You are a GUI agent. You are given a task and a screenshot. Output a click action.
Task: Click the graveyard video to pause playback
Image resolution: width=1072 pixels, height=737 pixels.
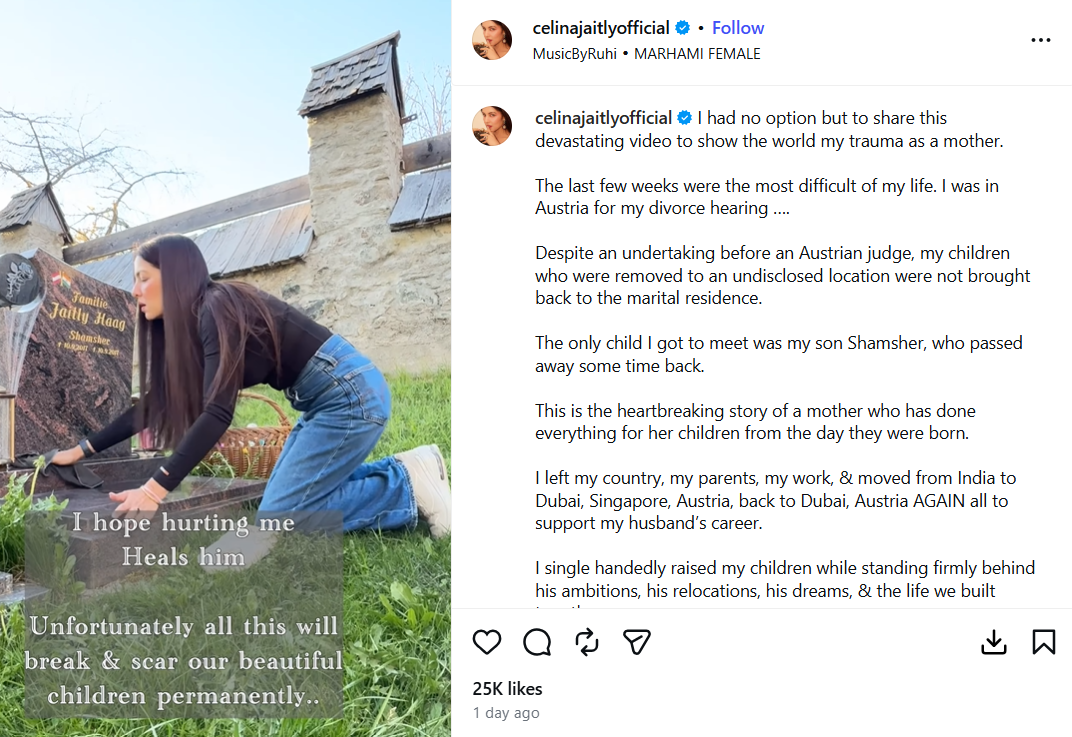(226, 273)
